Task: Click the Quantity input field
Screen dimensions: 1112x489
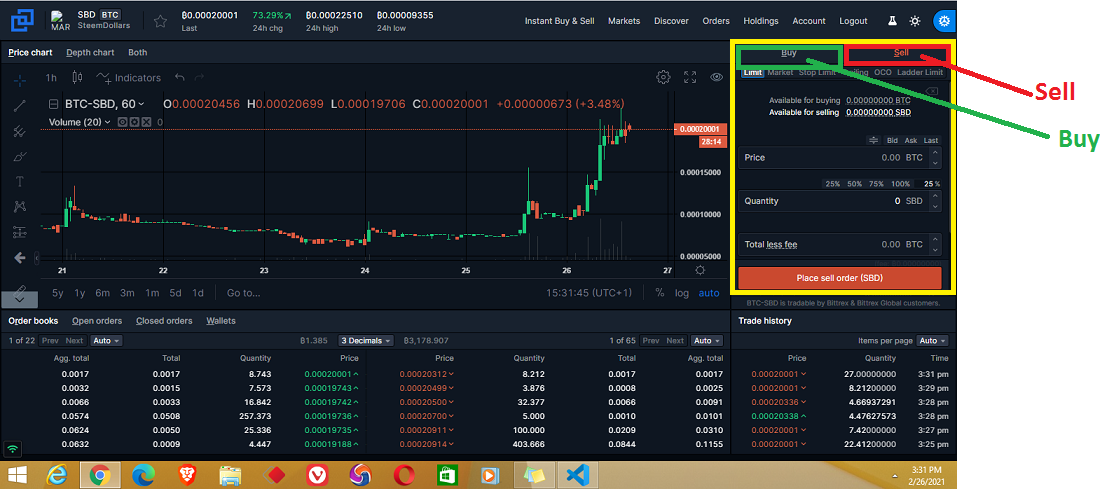Action: [x=840, y=201]
